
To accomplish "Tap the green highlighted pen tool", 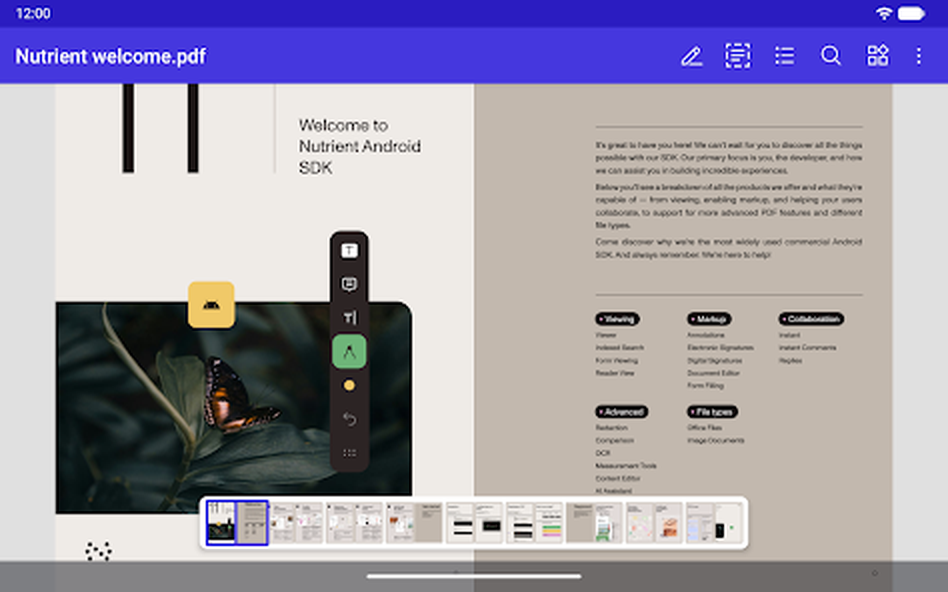I will [349, 351].
